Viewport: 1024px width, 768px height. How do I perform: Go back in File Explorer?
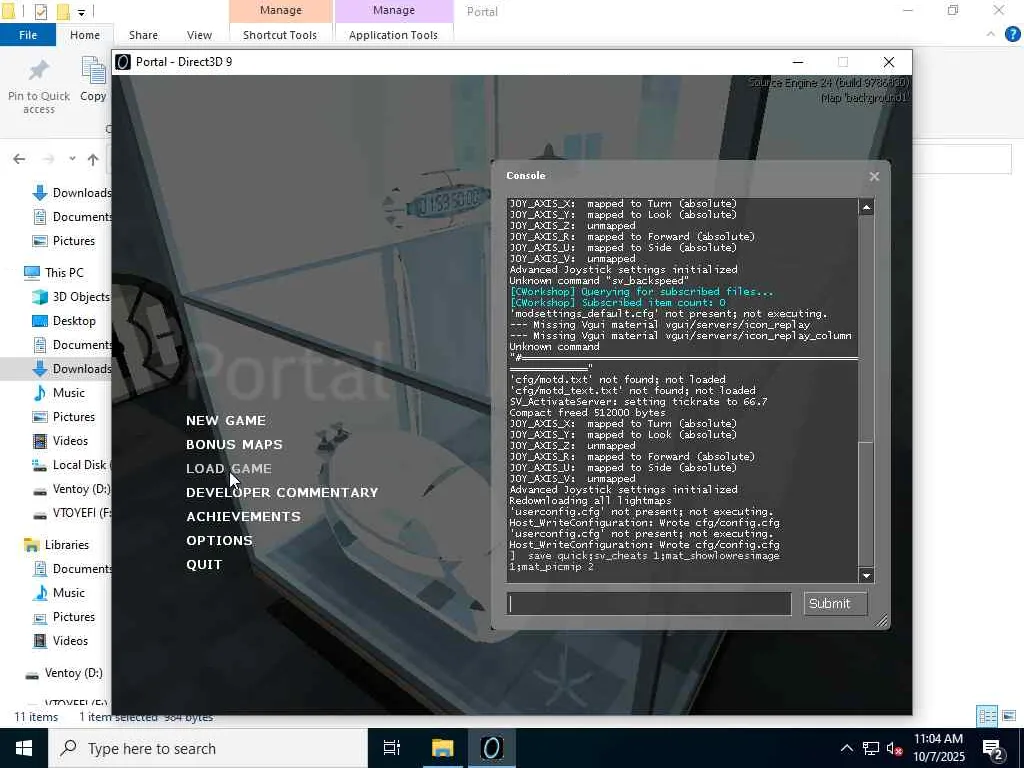coord(19,159)
